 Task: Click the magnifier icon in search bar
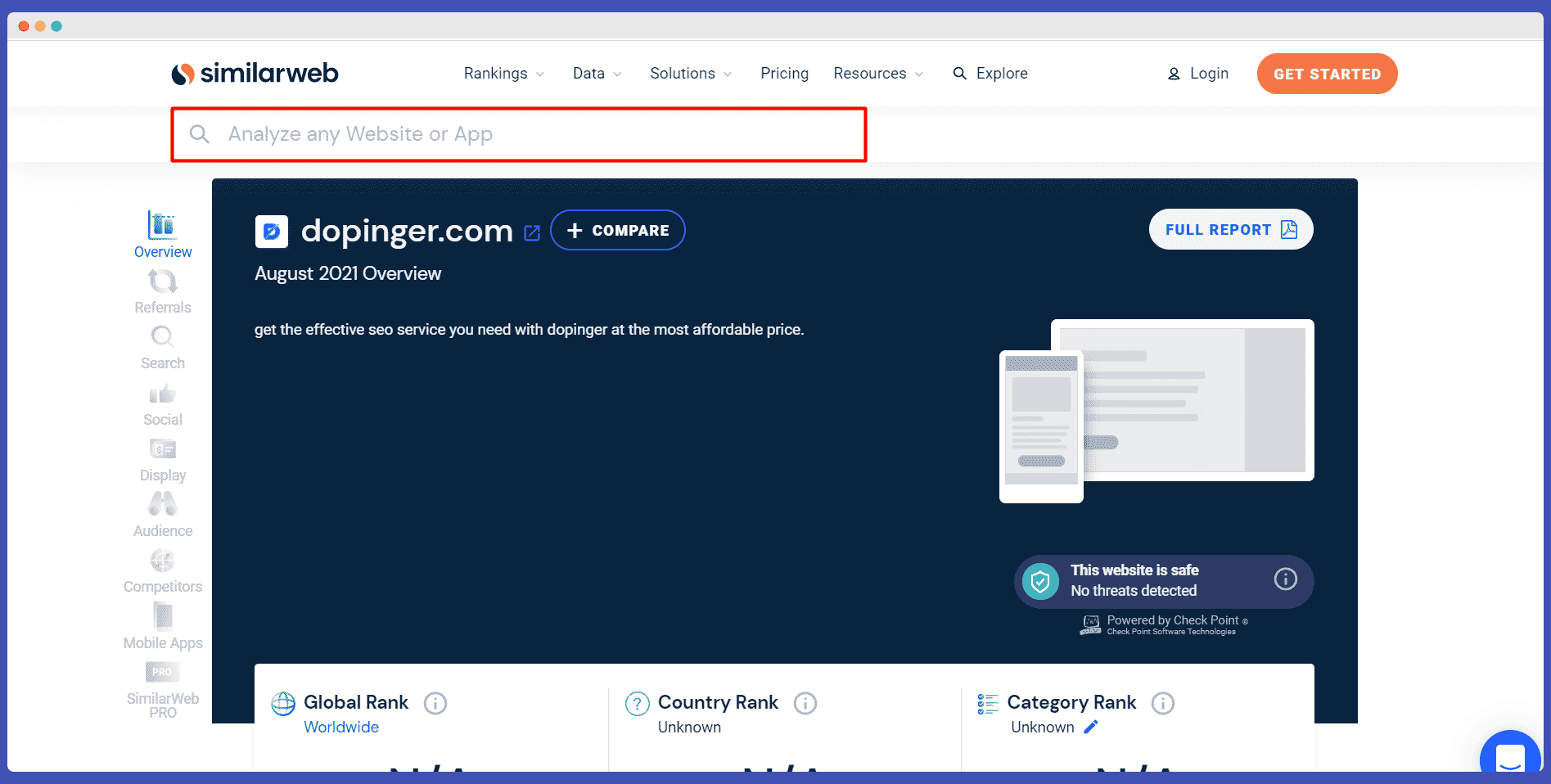pos(200,133)
